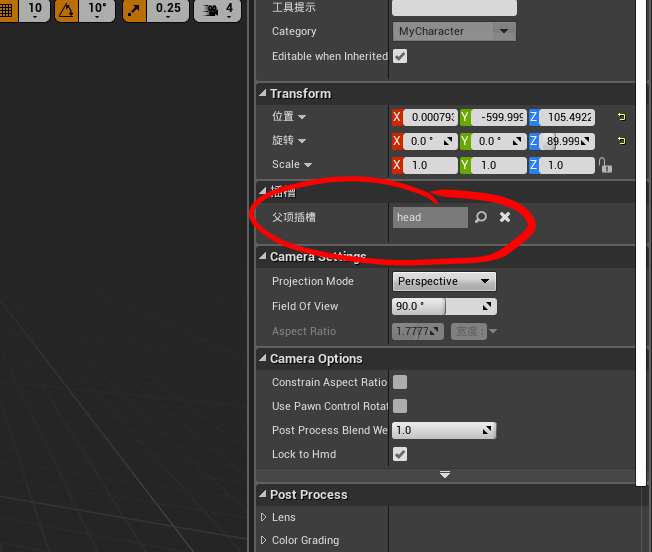Select the Field Of View label
The width and height of the screenshot is (652, 552).
(x=305, y=306)
